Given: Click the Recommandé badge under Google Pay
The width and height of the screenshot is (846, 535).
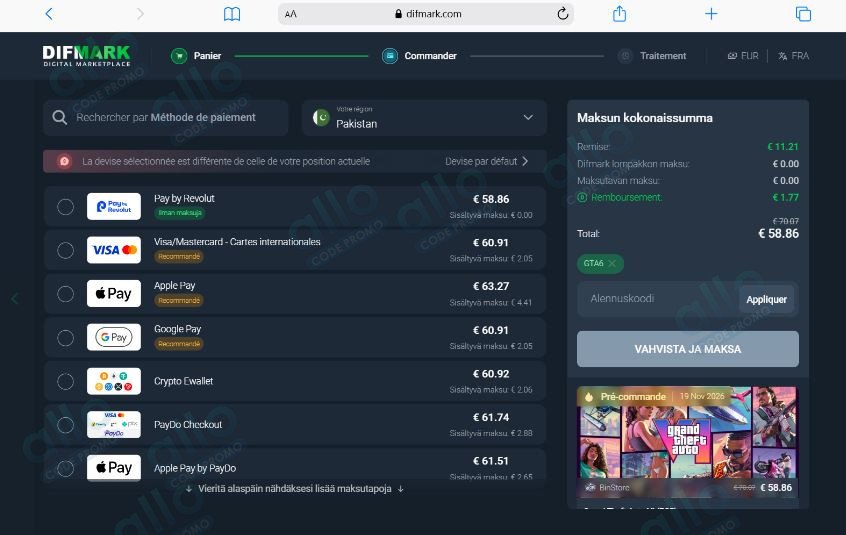Looking at the screenshot, I should coord(179,344).
